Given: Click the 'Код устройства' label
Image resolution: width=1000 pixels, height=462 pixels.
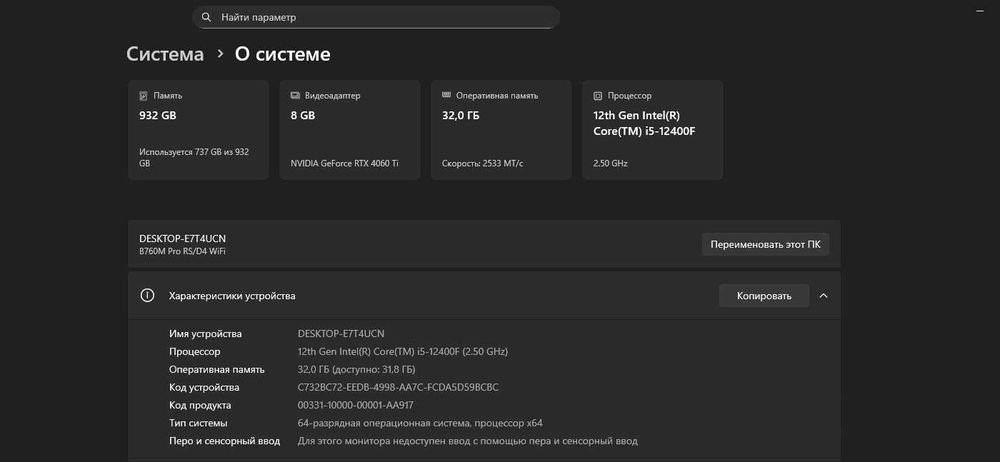Looking at the screenshot, I should point(204,387).
